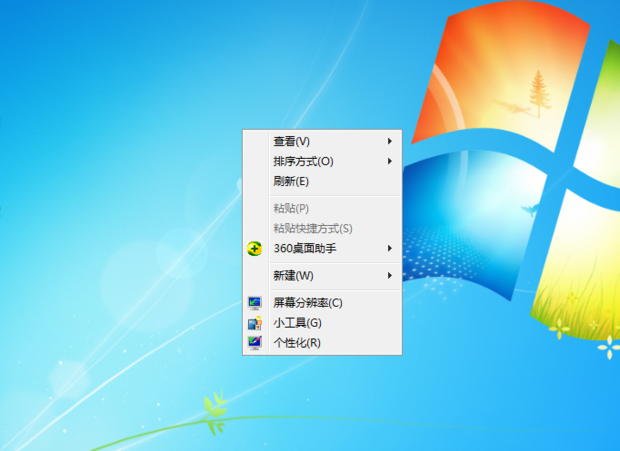The width and height of the screenshot is (620, 451).
Task: Select 屏幕分辨率(C) from the context menu
Action: [x=322, y=303]
